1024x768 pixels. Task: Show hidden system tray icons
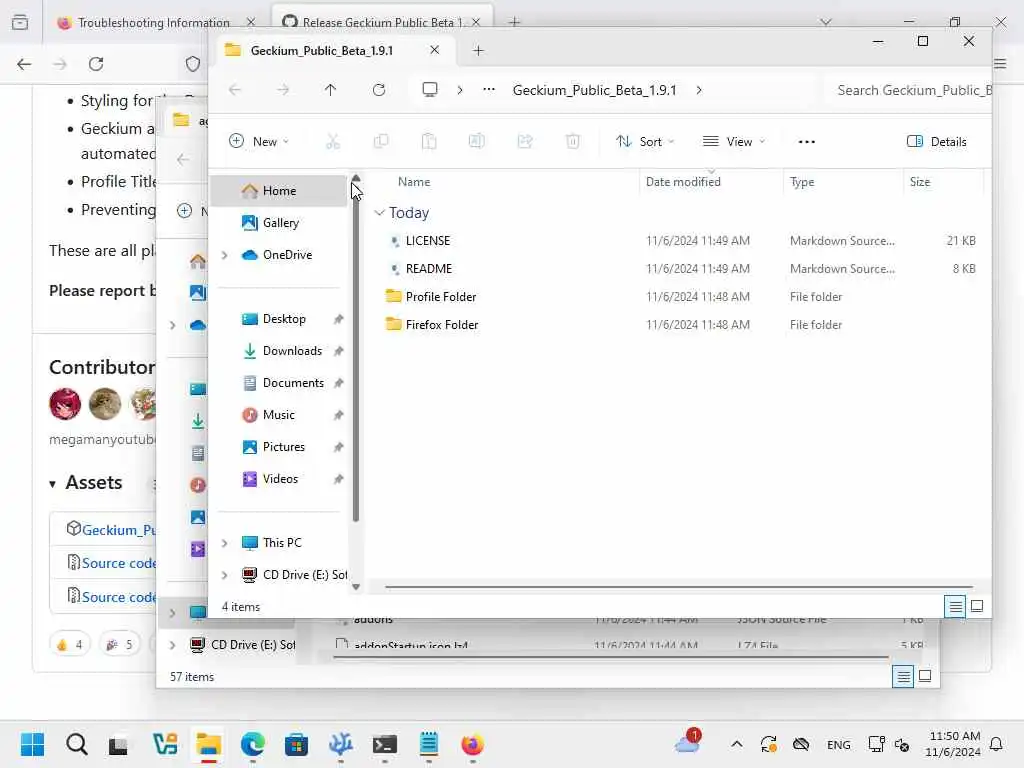tap(737, 744)
